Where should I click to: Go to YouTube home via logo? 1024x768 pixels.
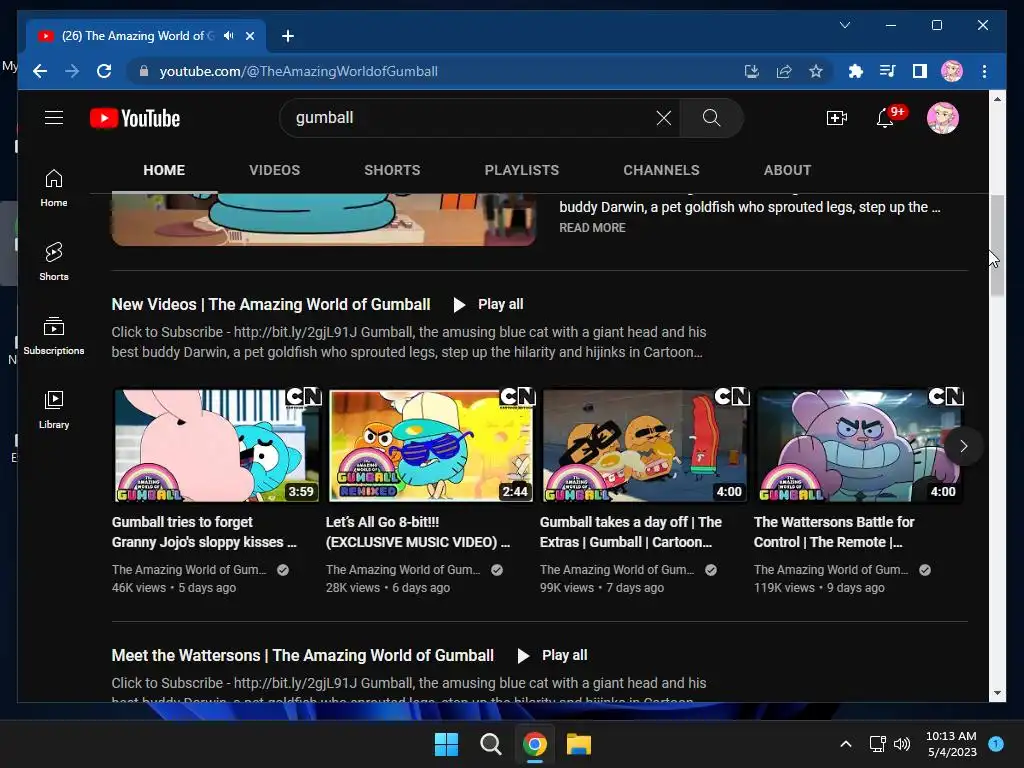click(x=135, y=118)
